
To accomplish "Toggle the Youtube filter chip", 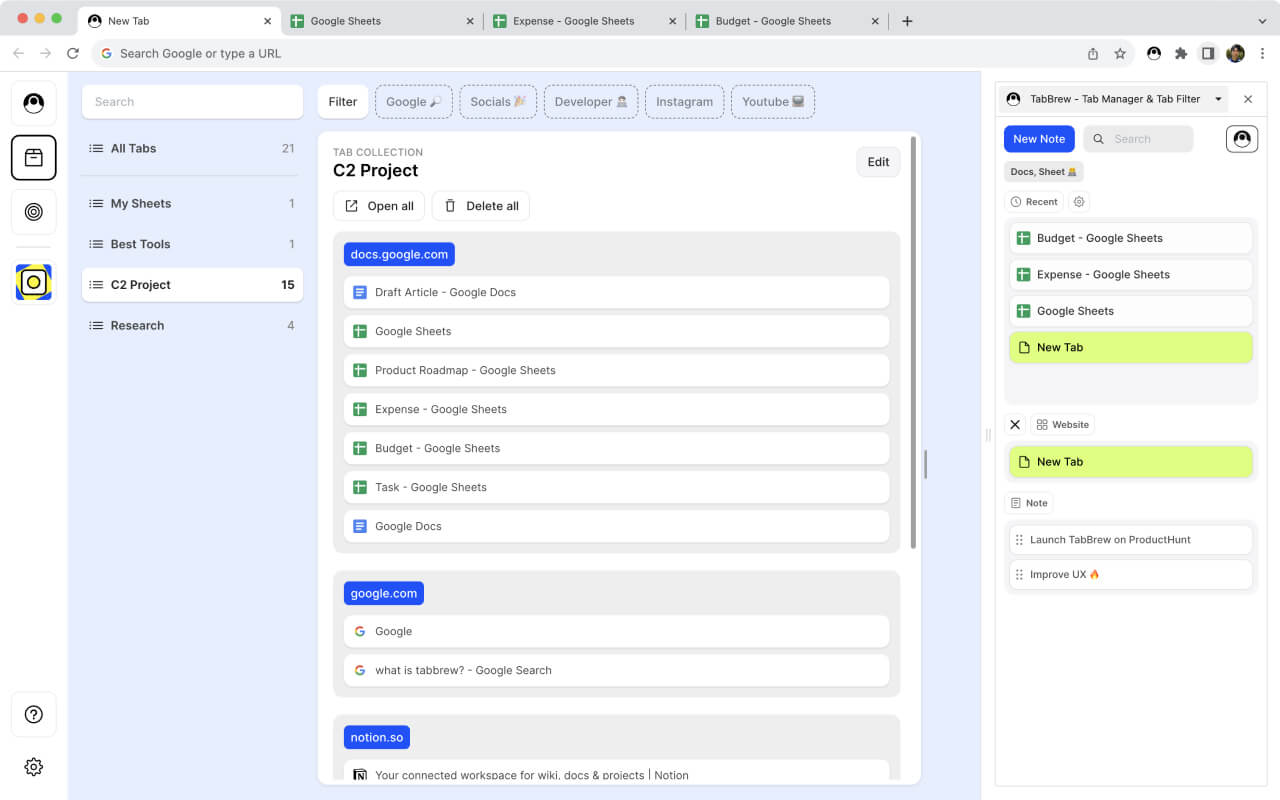I will click(773, 101).
